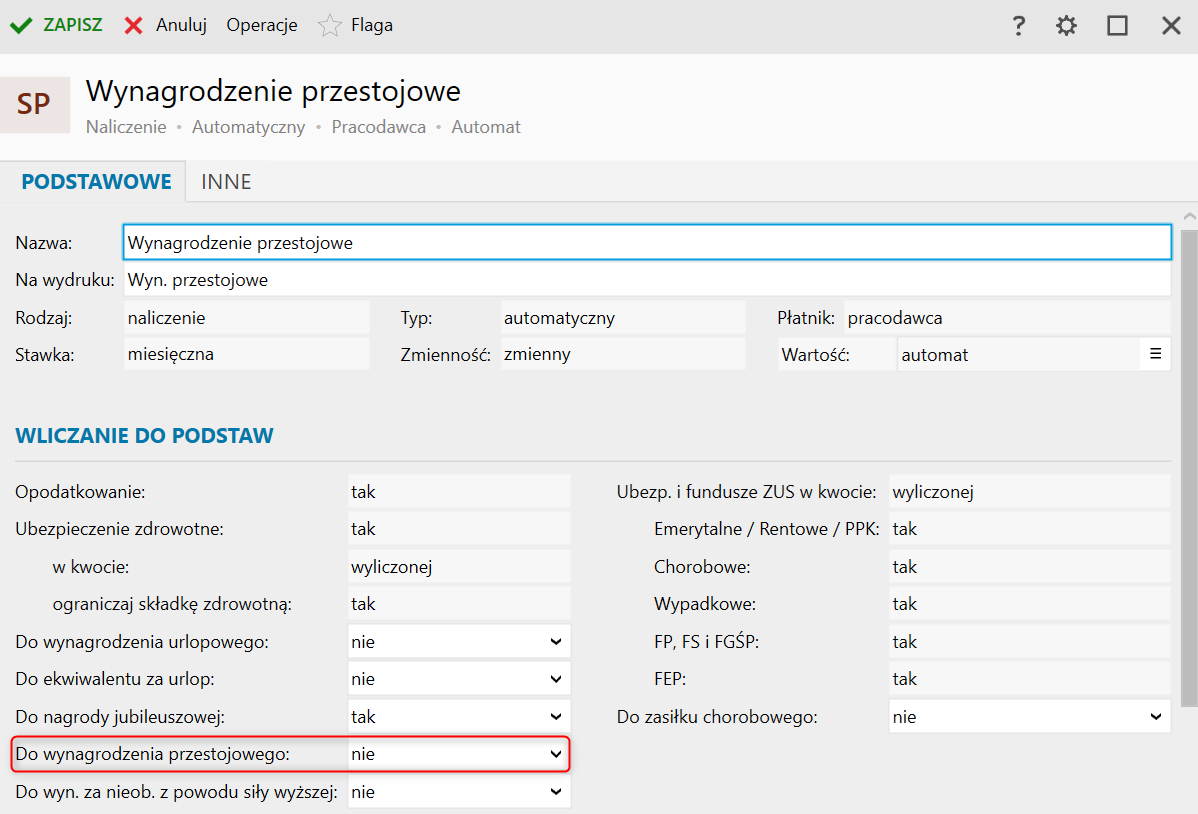Click the Wypadkowe value field
1198x814 pixels.
1029,604
